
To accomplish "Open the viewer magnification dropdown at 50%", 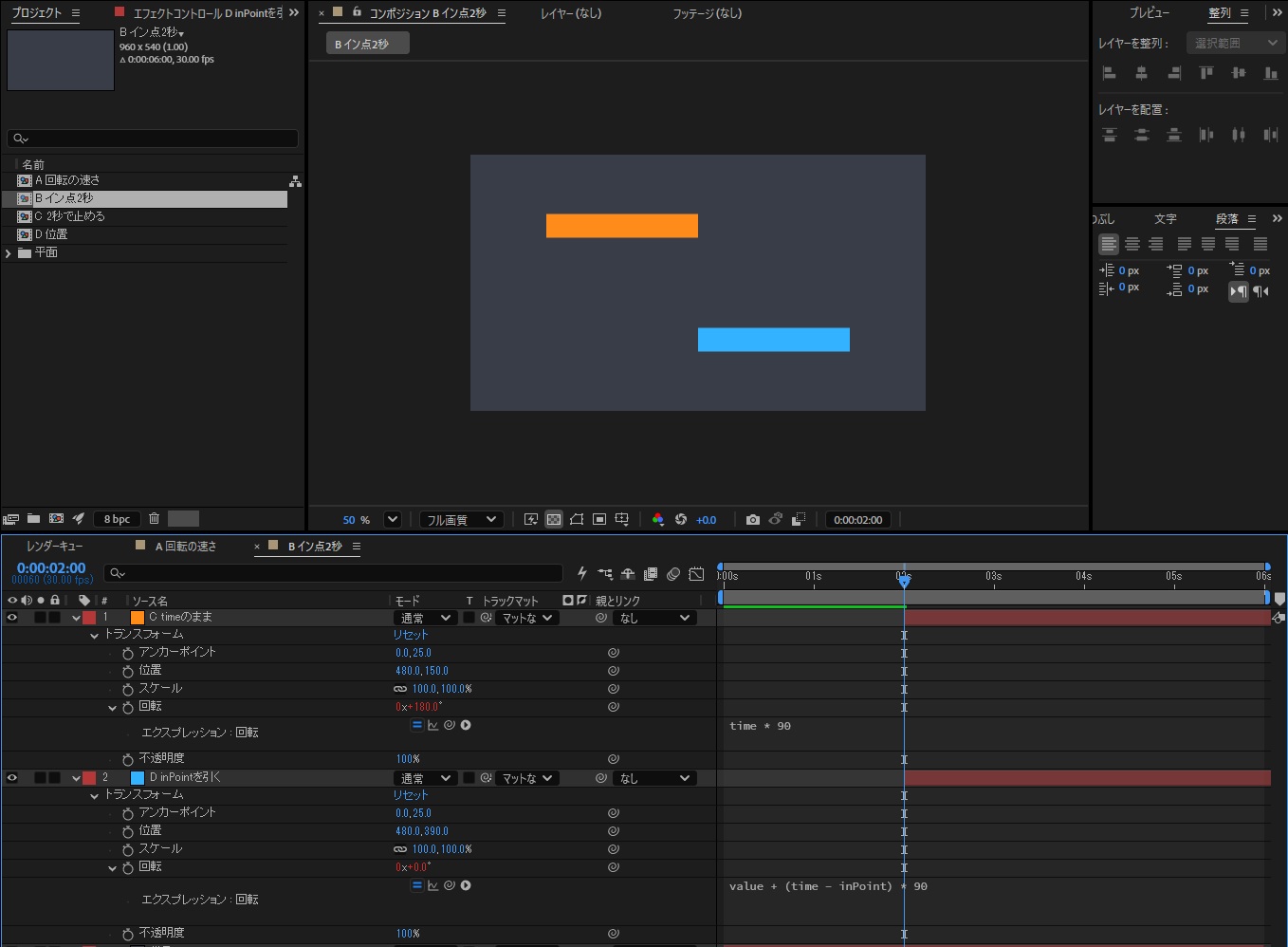I will pos(392,519).
